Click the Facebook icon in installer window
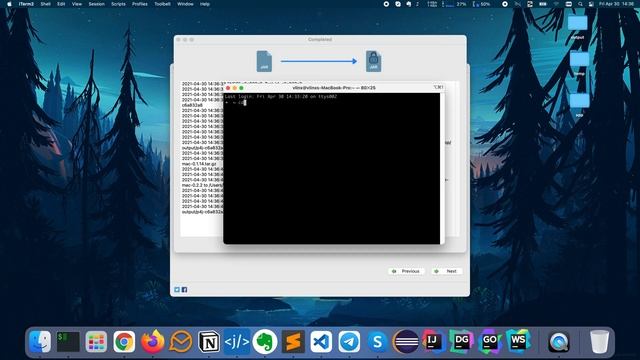Screen dimensions: 640x360 click(x=184, y=289)
